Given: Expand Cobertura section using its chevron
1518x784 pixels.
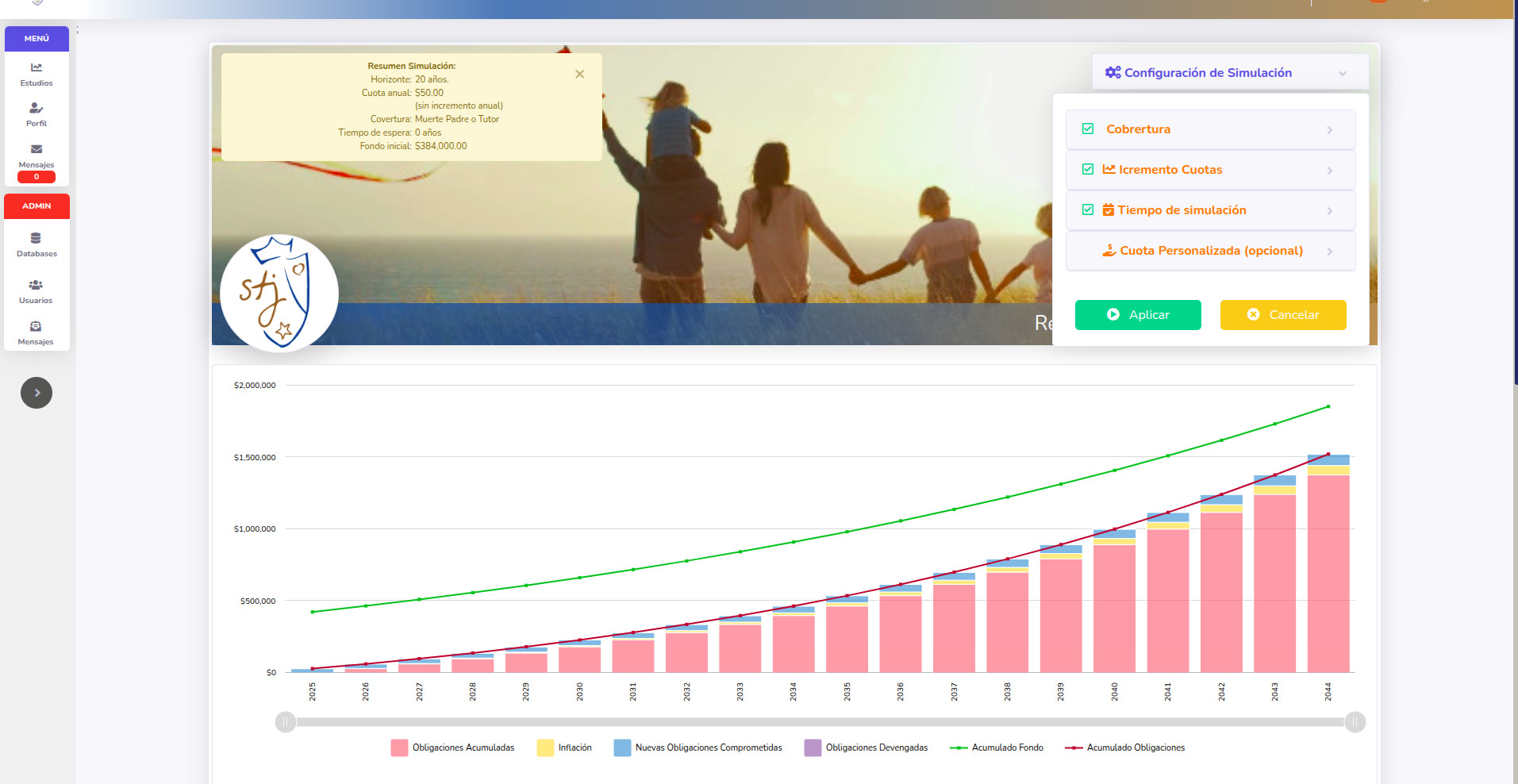Looking at the screenshot, I should point(1329,130).
